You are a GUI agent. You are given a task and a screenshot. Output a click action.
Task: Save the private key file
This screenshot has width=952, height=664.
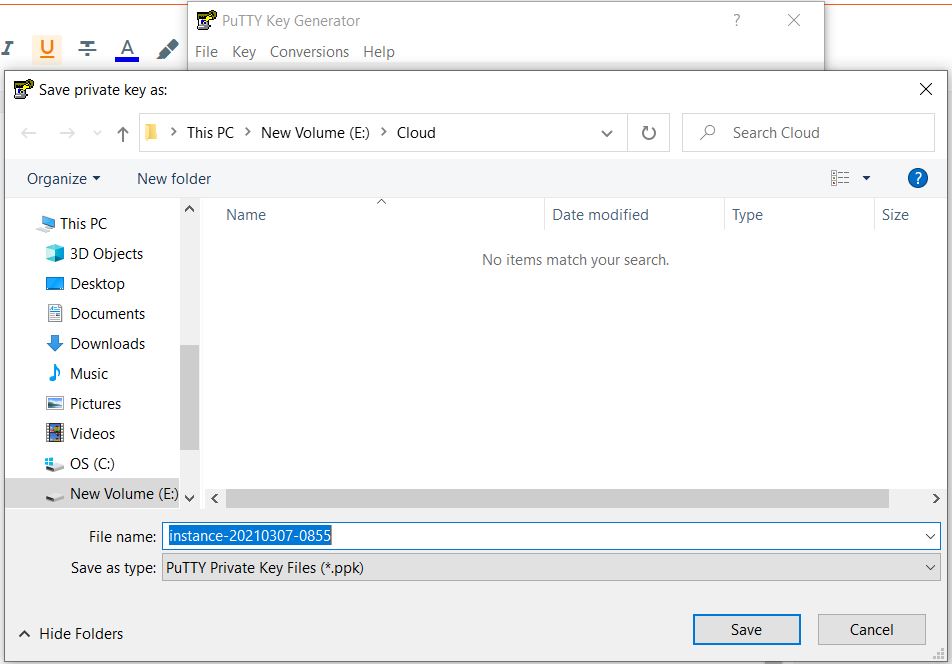(x=746, y=629)
